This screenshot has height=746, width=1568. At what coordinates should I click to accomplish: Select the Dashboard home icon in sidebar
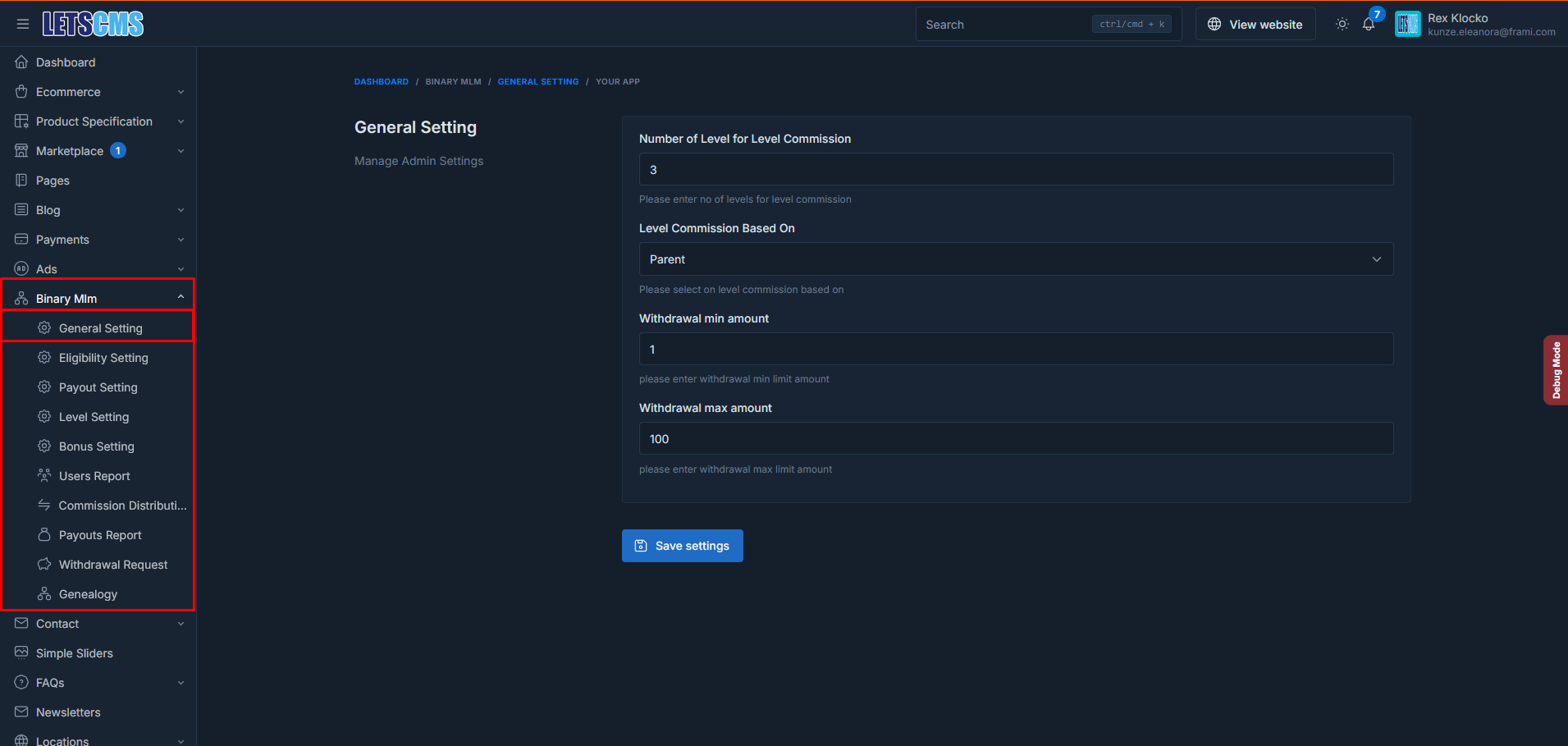pyautogui.click(x=21, y=62)
